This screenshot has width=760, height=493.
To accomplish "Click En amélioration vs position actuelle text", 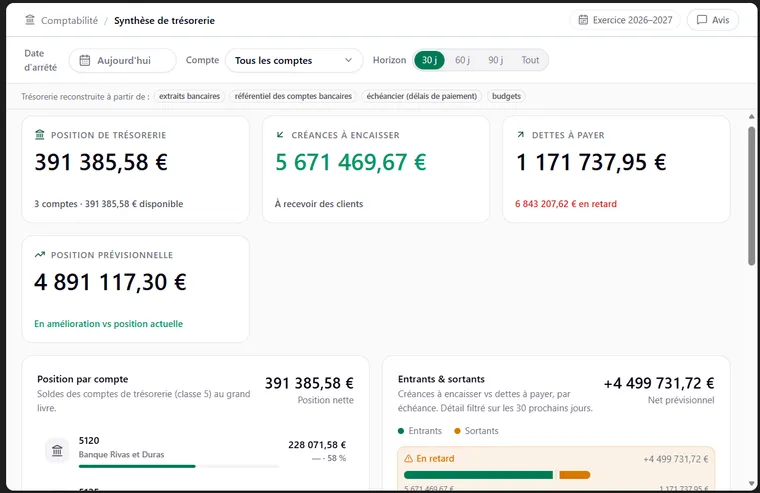I will [108, 324].
